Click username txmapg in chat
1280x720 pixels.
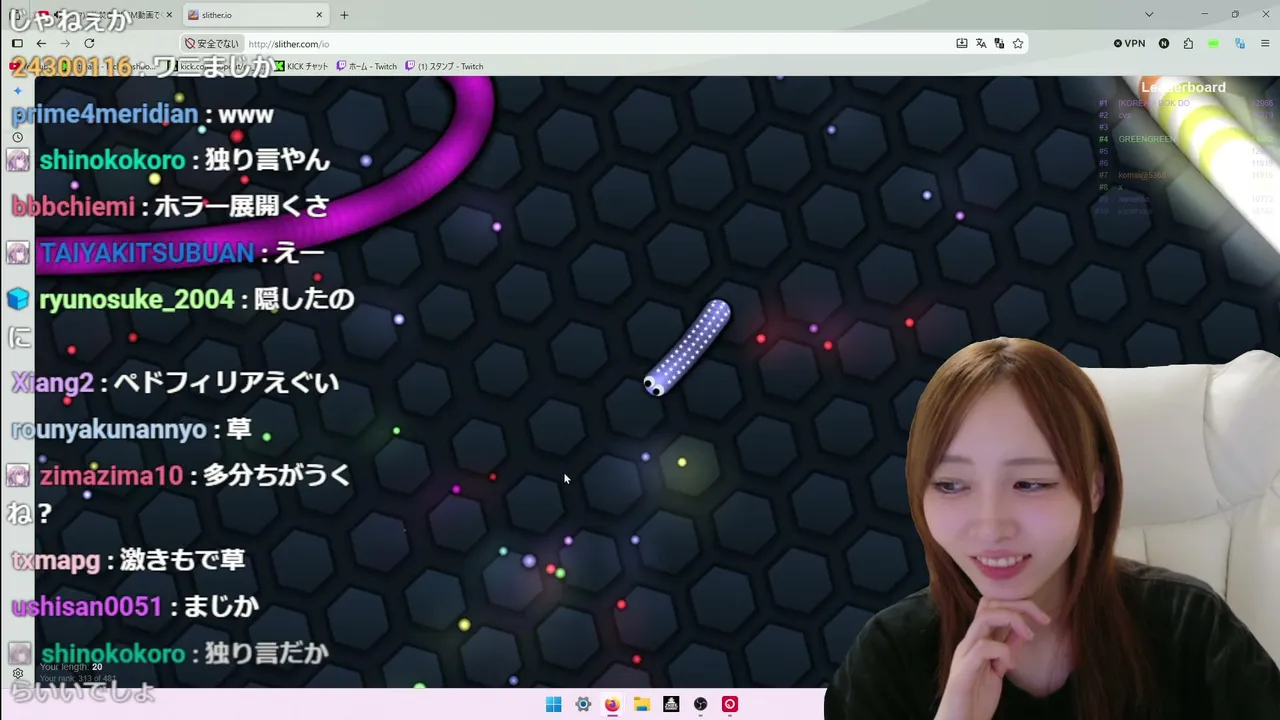click(56, 560)
